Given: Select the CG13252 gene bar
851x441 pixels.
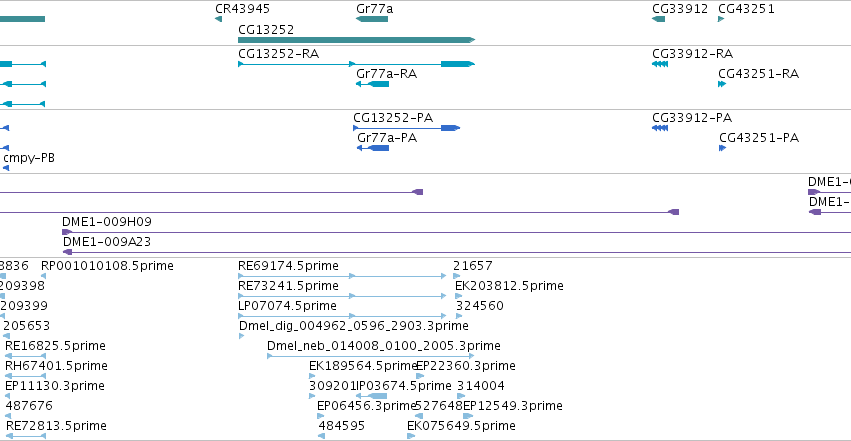Looking at the screenshot, I should tap(357, 40).
